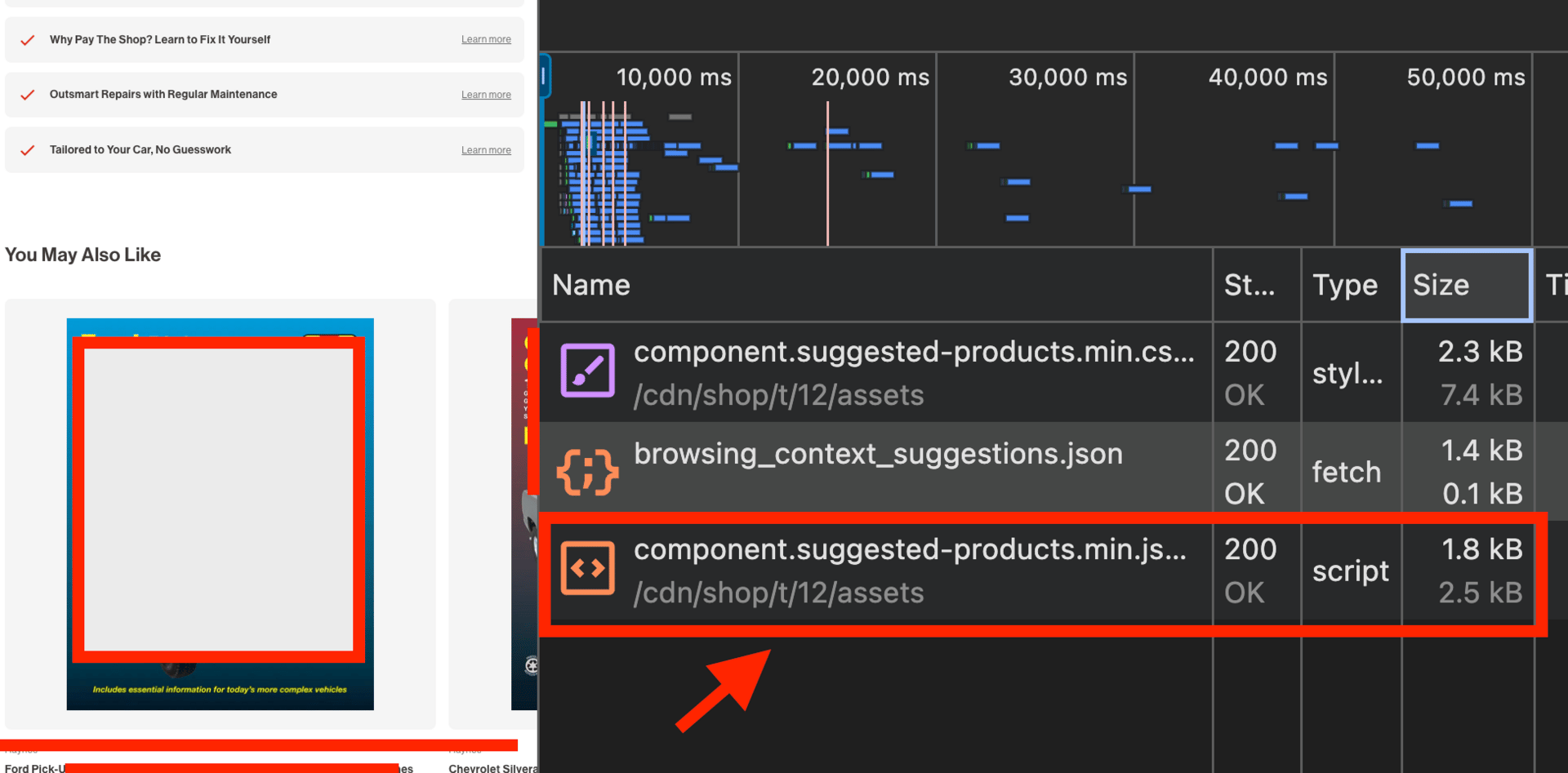Click the red checkmark beside 'Outsmart Repairs'
Image resolution: width=1568 pixels, height=773 pixels.
pyautogui.click(x=28, y=95)
